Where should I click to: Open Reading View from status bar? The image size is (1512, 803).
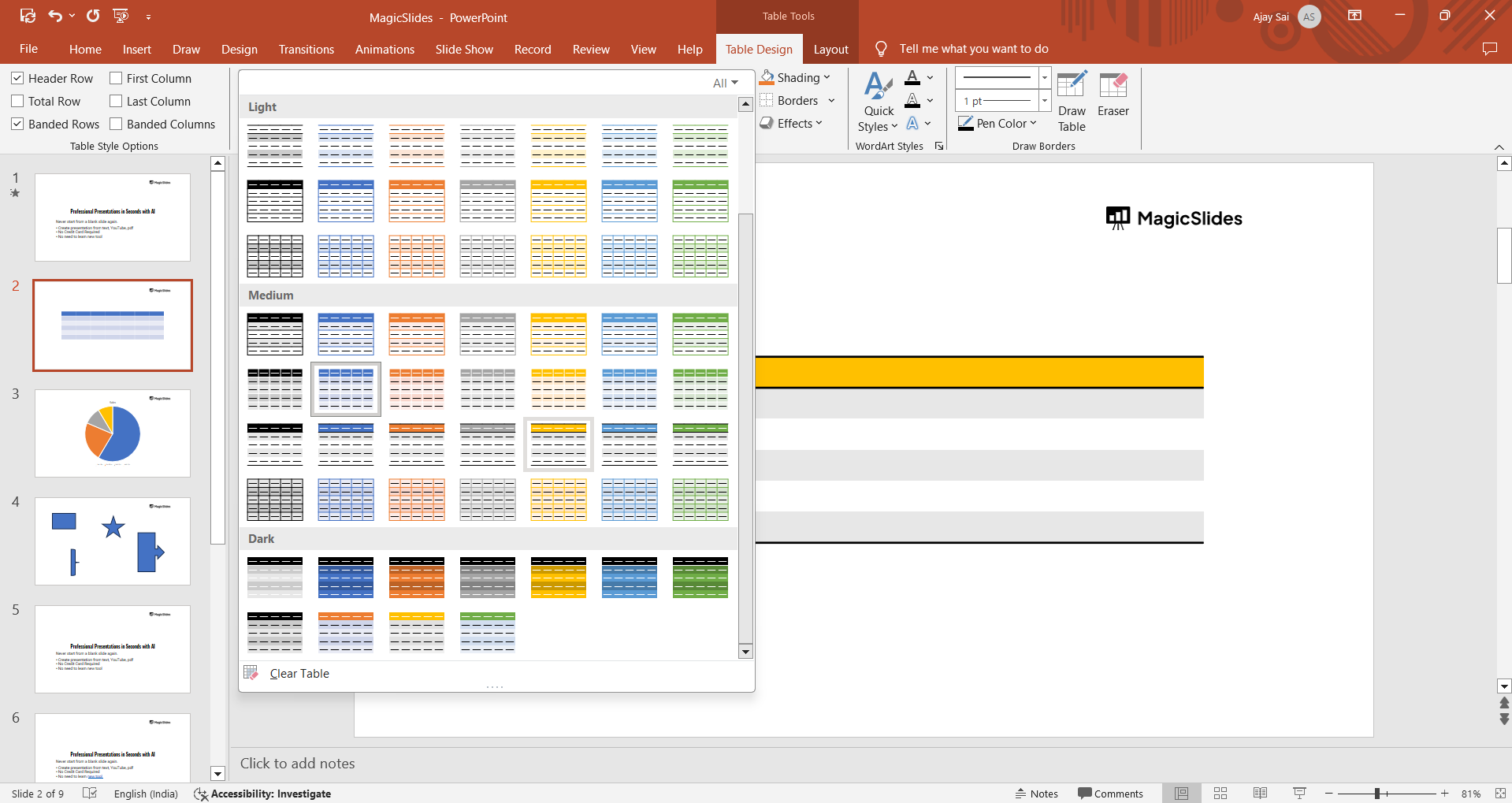[x=1260, y=794]
